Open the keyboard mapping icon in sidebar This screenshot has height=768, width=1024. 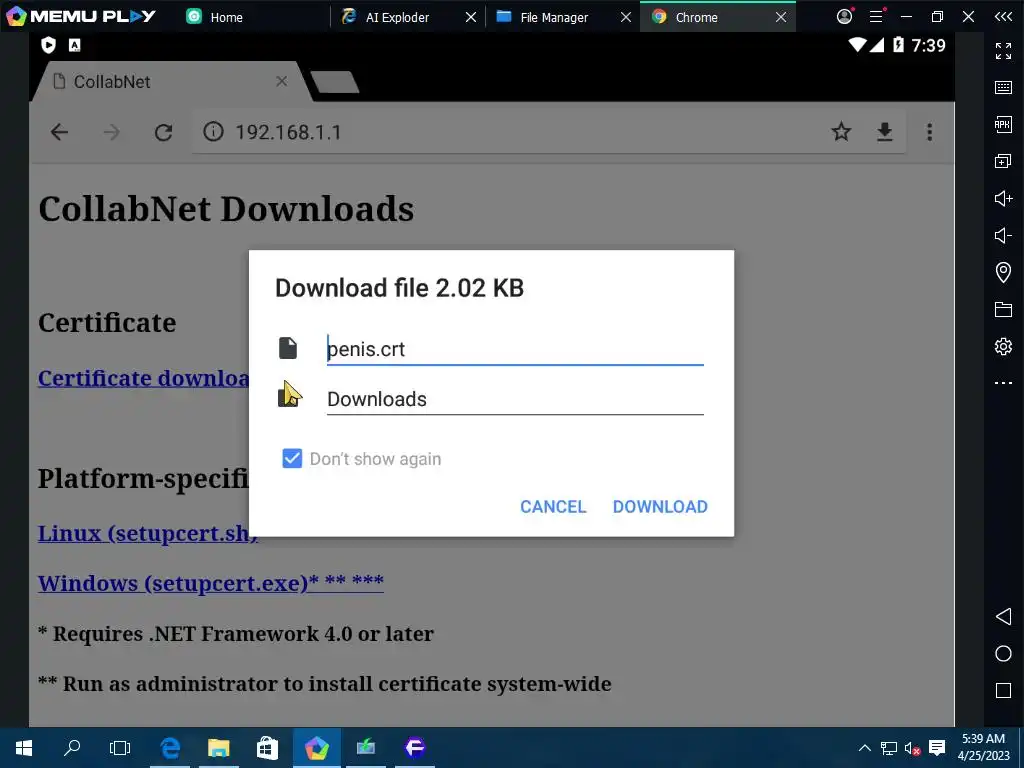pyautogui.click(x=1003, y=88)
